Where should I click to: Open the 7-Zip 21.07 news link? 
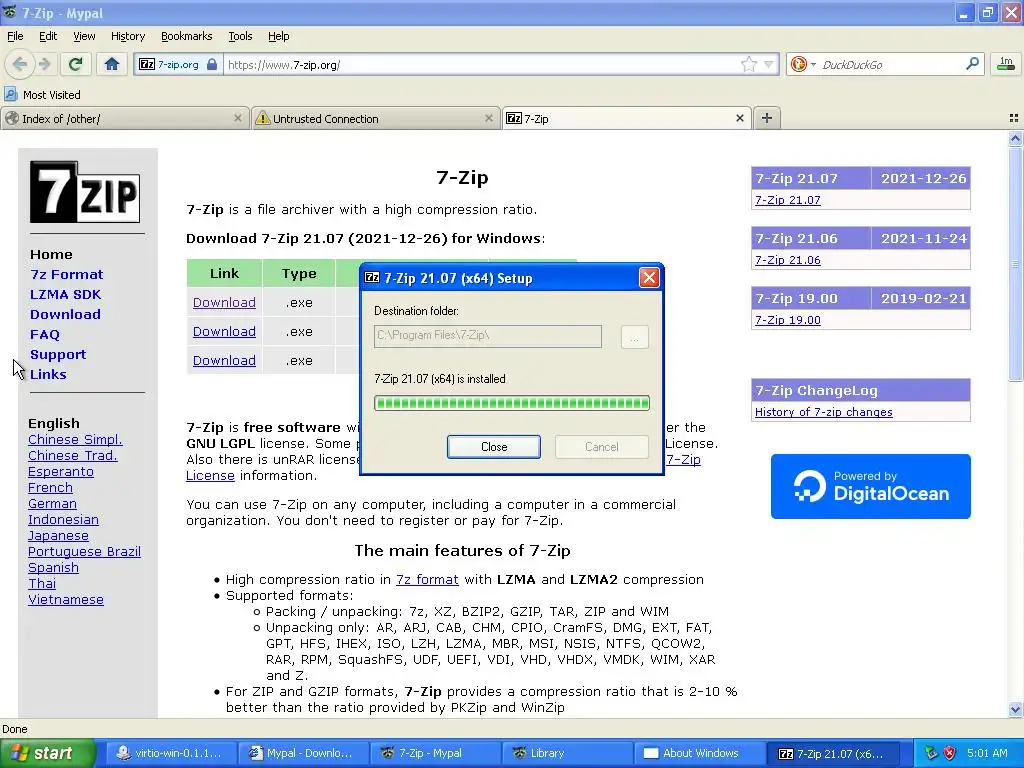788,200
